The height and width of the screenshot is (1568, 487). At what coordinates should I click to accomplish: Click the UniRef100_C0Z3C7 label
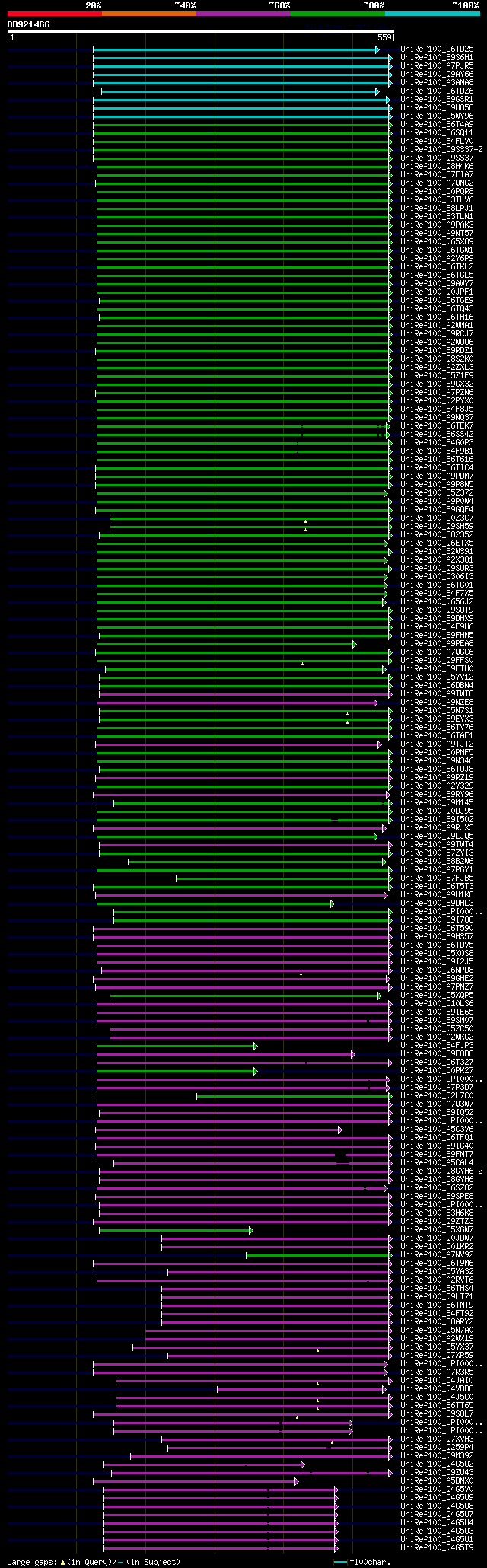437,518
